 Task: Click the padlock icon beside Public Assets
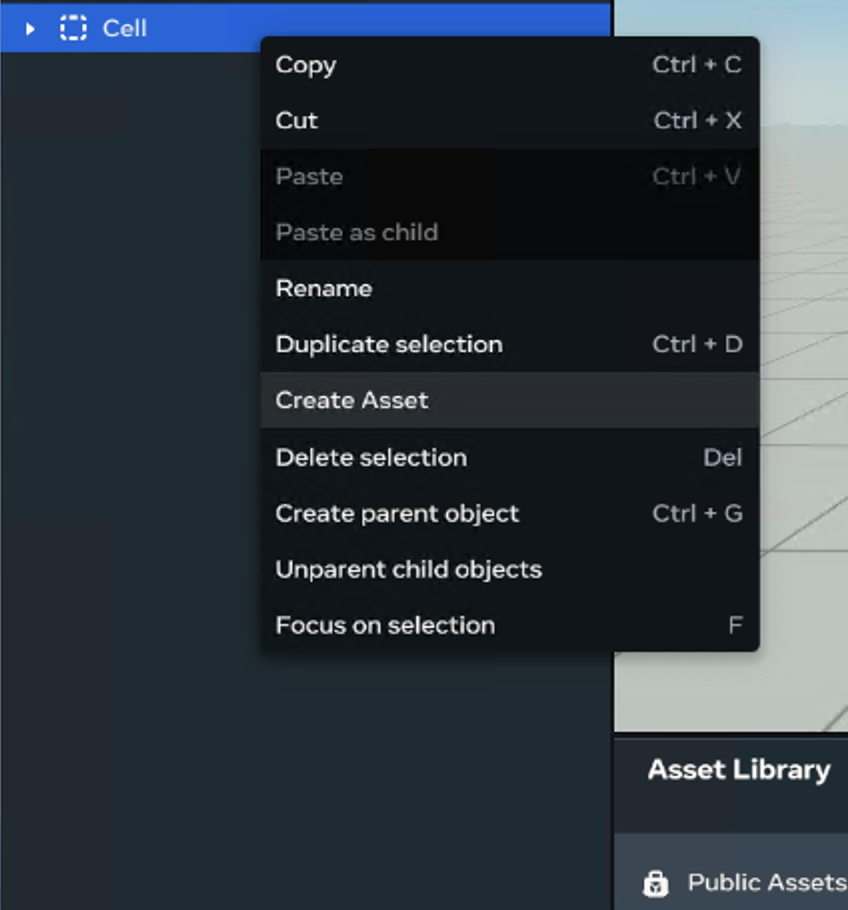pyautogui.click(x=657, y=883)
